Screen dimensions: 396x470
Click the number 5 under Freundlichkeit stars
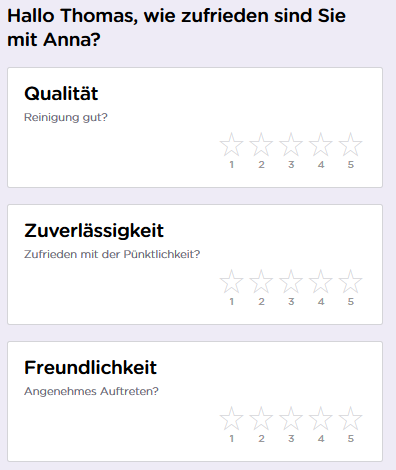351,439
